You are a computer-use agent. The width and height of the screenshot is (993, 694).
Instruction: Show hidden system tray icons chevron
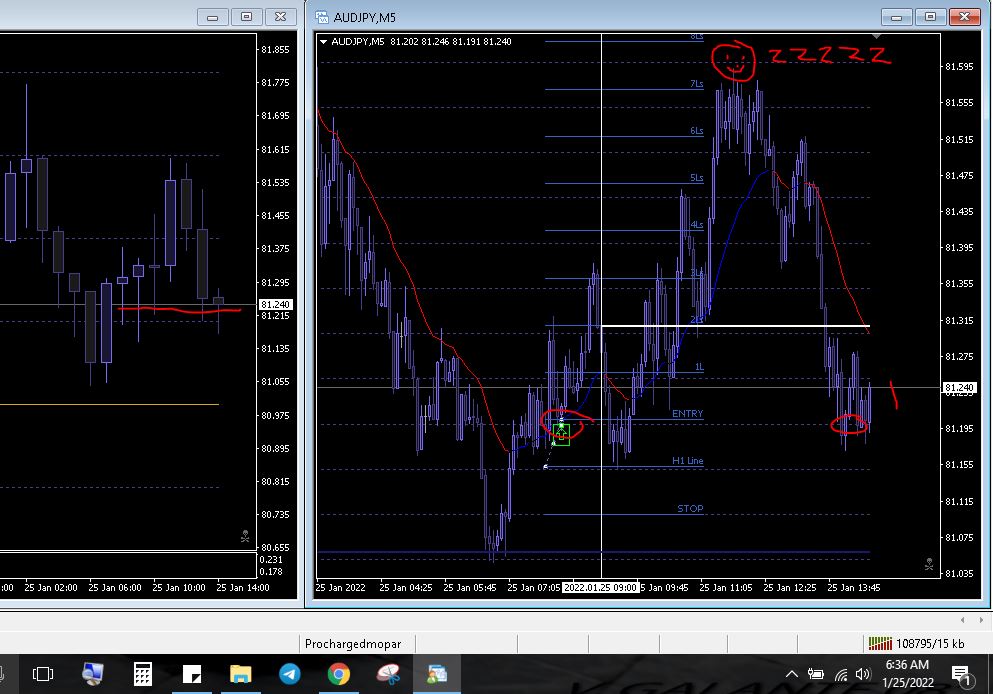coord(792,674)
